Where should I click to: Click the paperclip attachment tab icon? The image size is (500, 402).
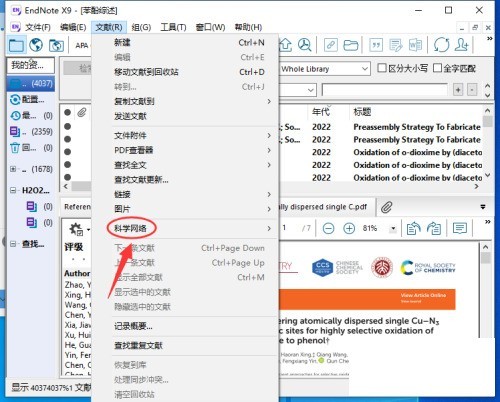[387, 207]
